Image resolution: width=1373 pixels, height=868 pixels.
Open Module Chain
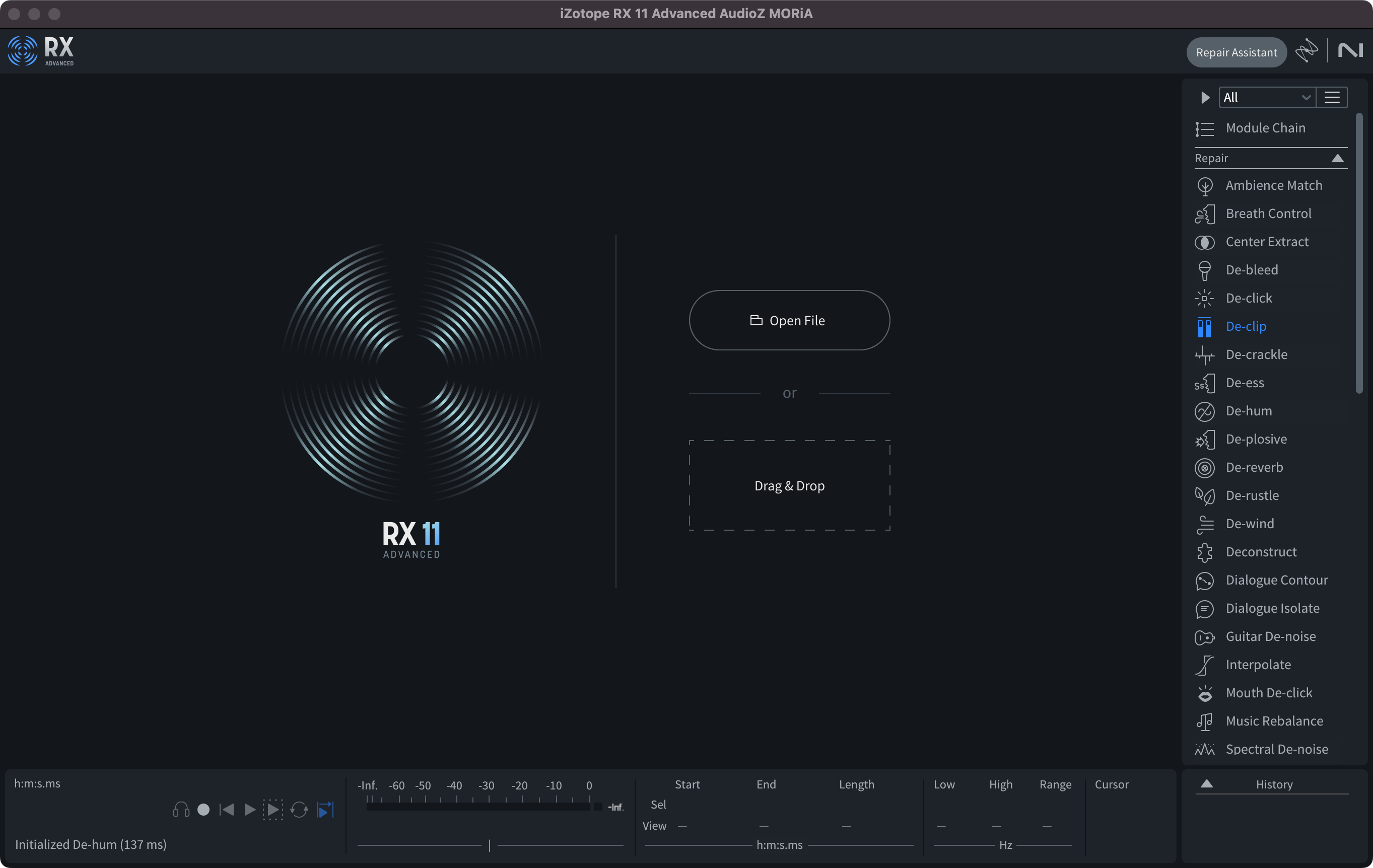1265,128
